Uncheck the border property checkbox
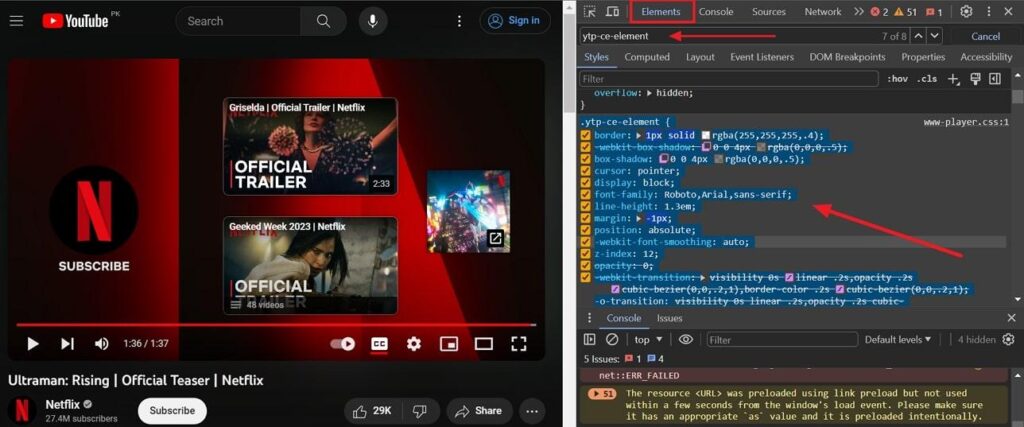This screenshot has width=1024, height=427. 586,135
